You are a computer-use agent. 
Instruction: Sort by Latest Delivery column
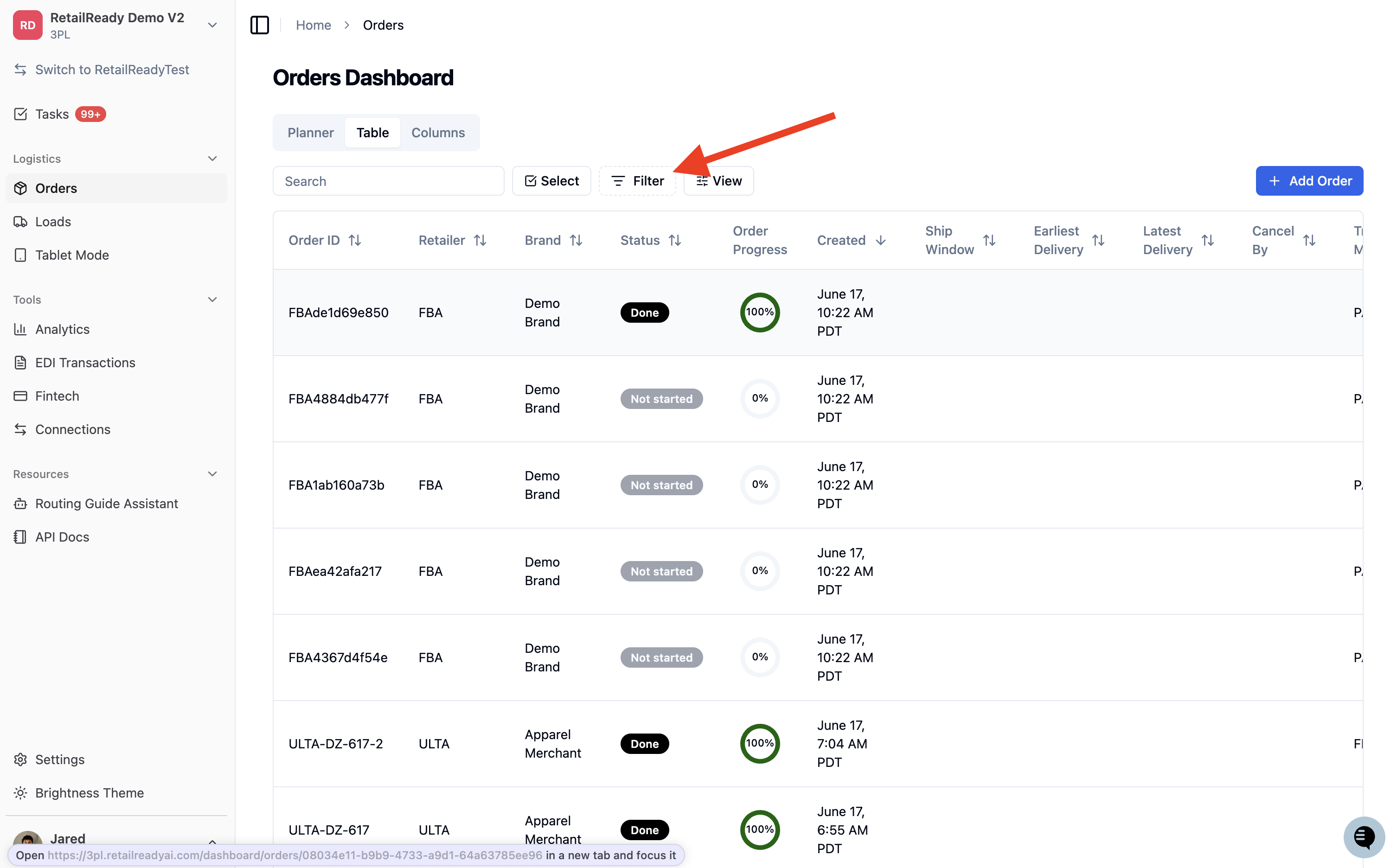pyautogui.click(x=1207, y=241)
